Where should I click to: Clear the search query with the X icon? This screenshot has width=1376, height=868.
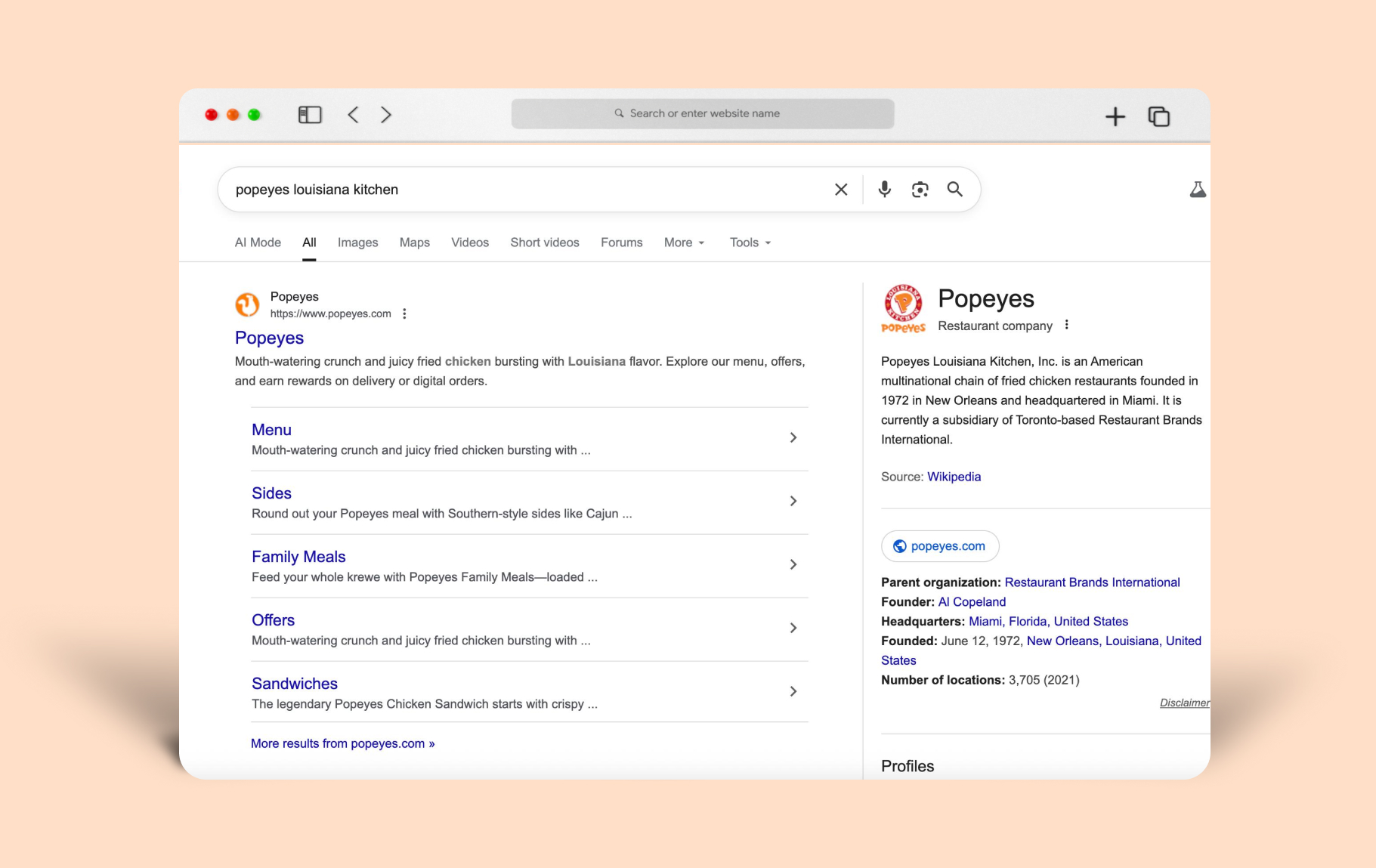[841, 190]
